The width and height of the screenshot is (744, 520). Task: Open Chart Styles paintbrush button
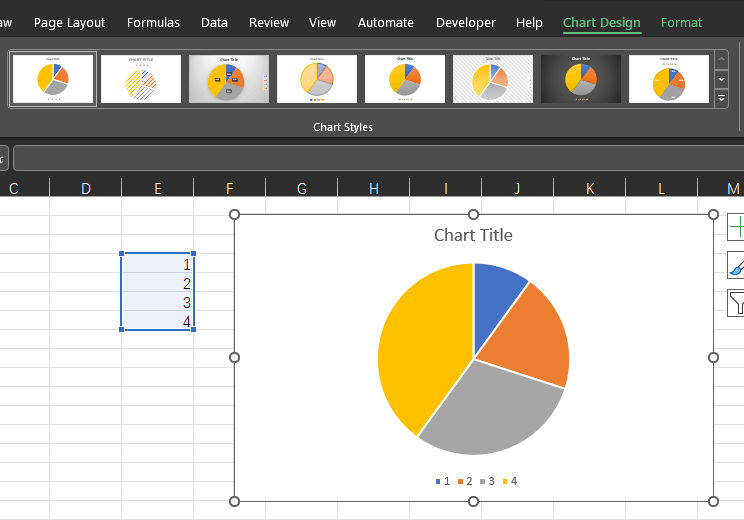click(x=736, y=265)
